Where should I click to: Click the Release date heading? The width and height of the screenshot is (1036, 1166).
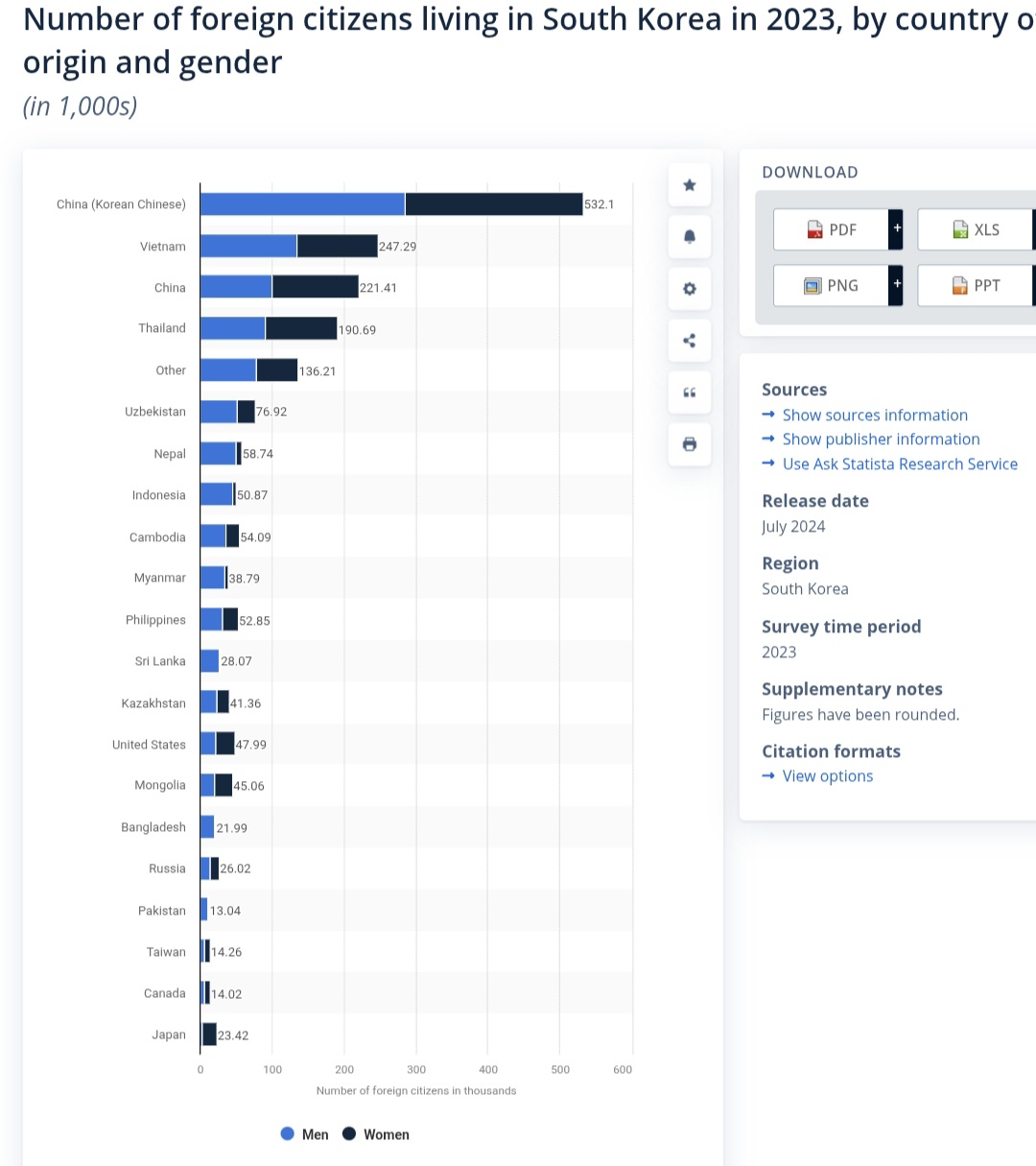tap(815, 501)
